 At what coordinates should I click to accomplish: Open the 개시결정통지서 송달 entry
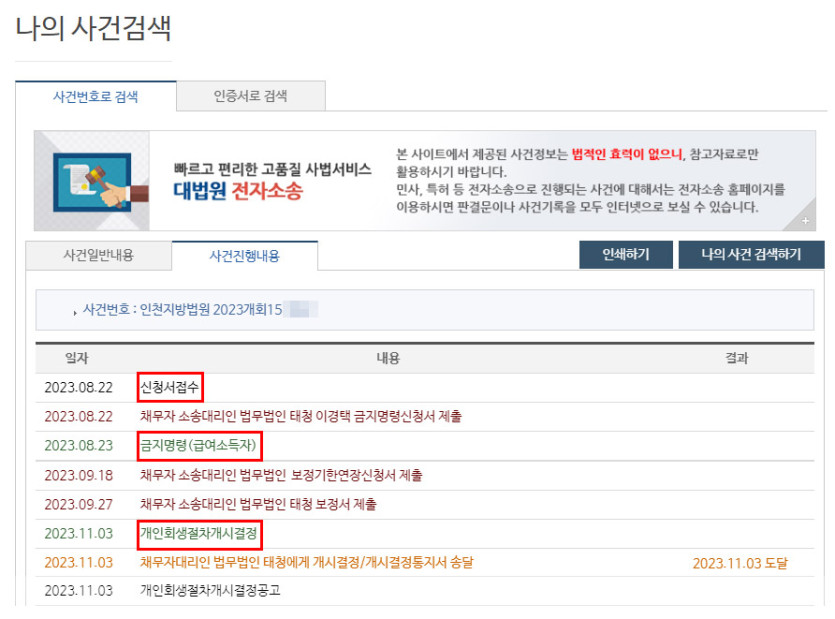click(306, 562)
